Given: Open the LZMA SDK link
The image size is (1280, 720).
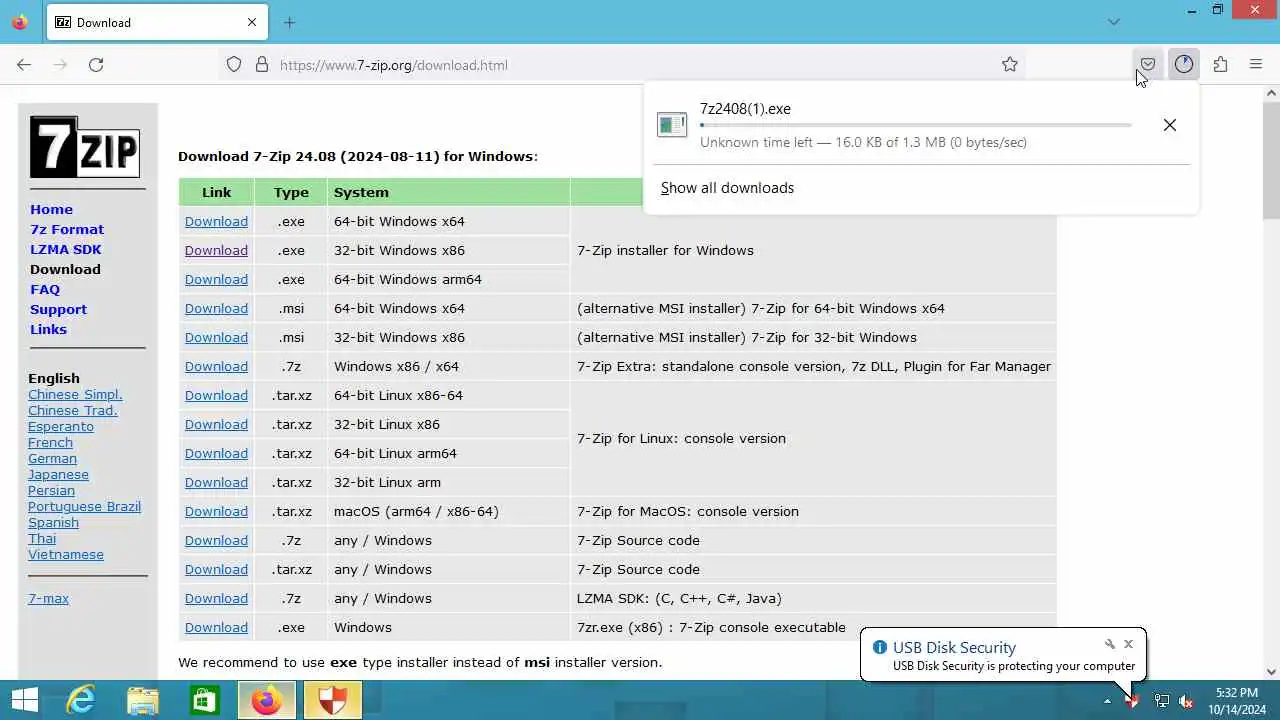Looking at the screenshot, I should (x=66, y=249).
